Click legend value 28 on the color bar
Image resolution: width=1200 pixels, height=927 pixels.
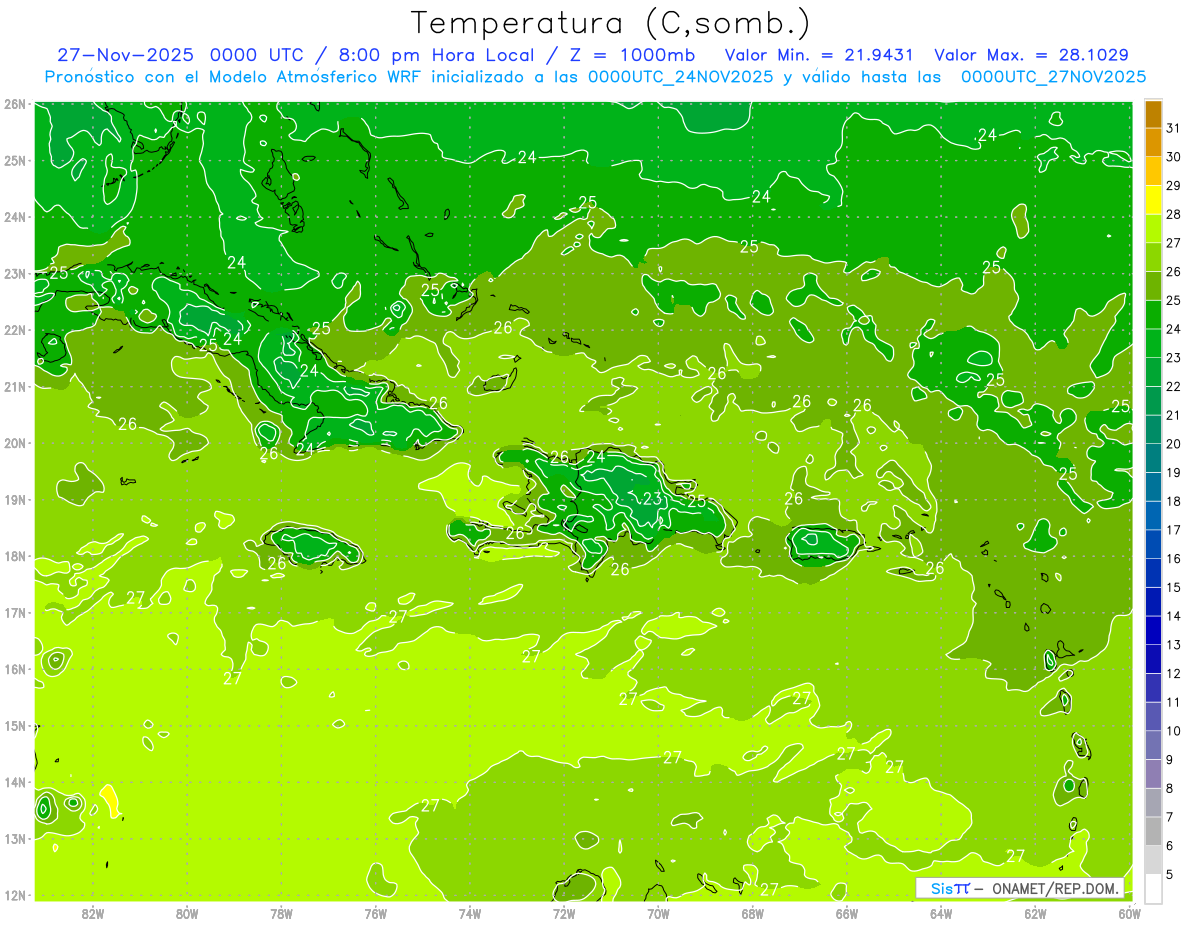[x=1174, y=214]
